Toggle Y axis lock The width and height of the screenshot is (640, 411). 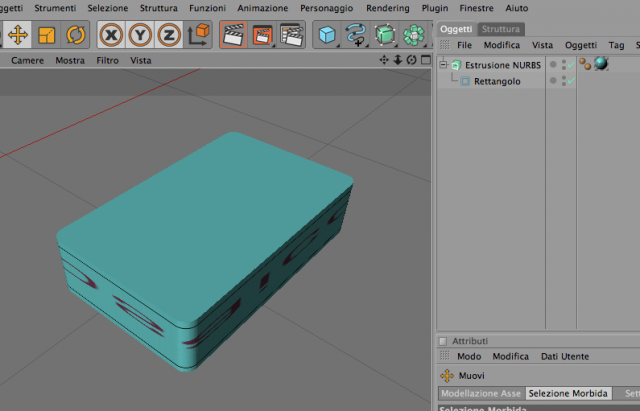point(140,35)
